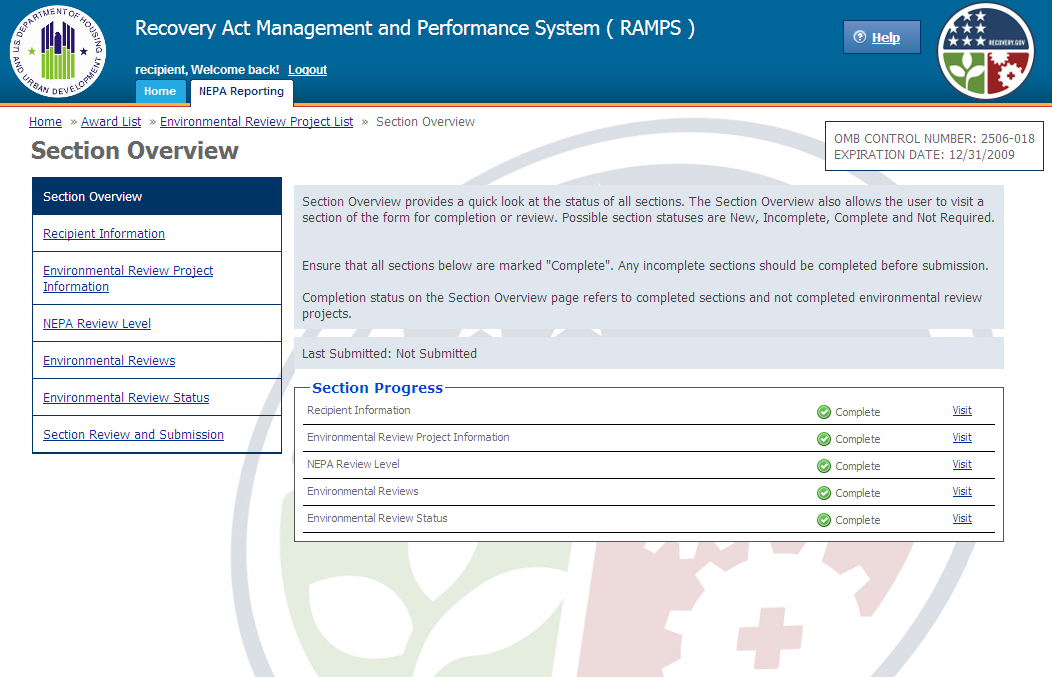Screen dimensions: 1052x677
Task: Open Recipient Information in the sidebar
Action: (104, 234)
